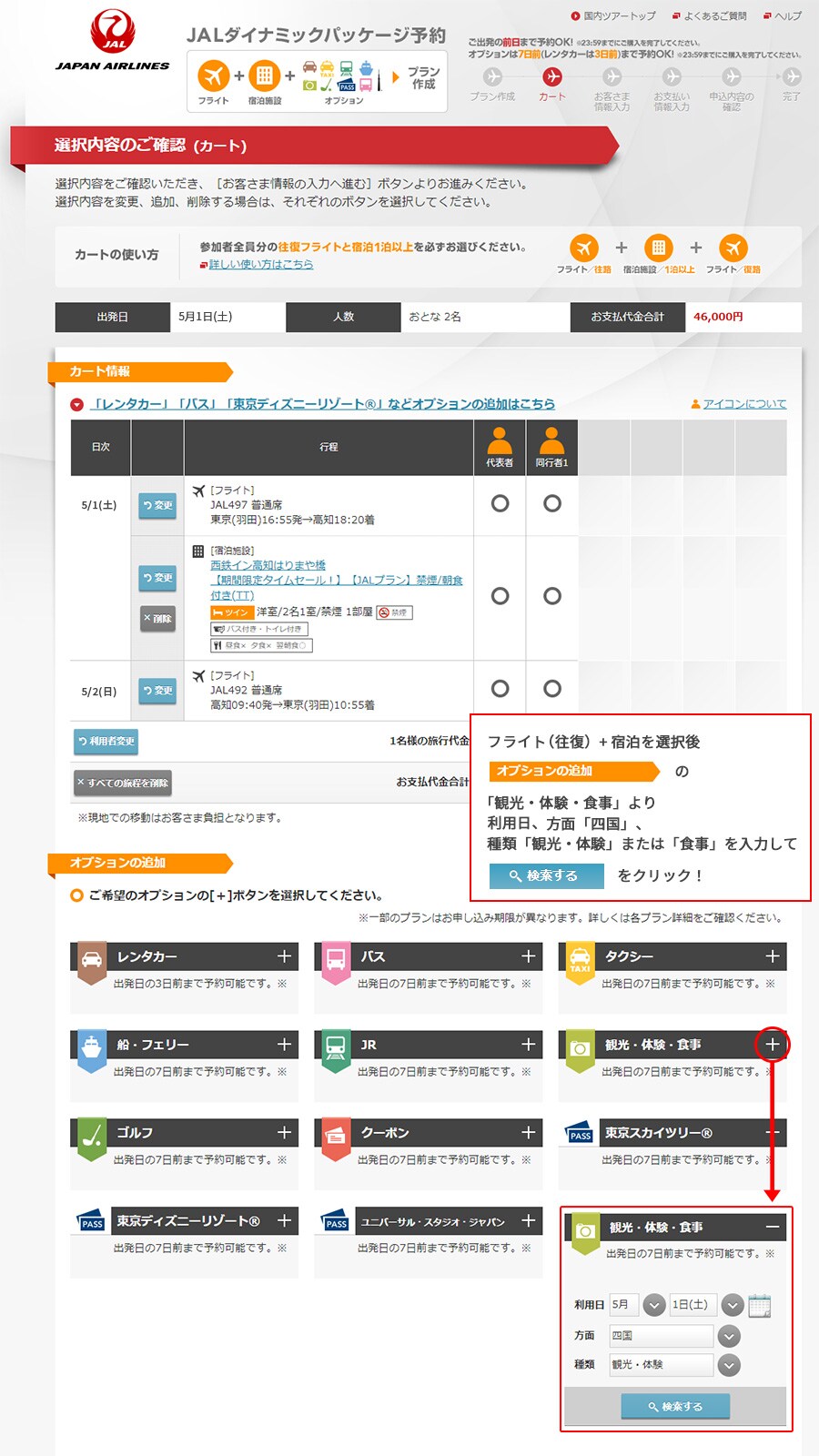819x1456 pixels.
Task: Select 代表者 radio for JAL497 flight
Action: click(500, 503)
